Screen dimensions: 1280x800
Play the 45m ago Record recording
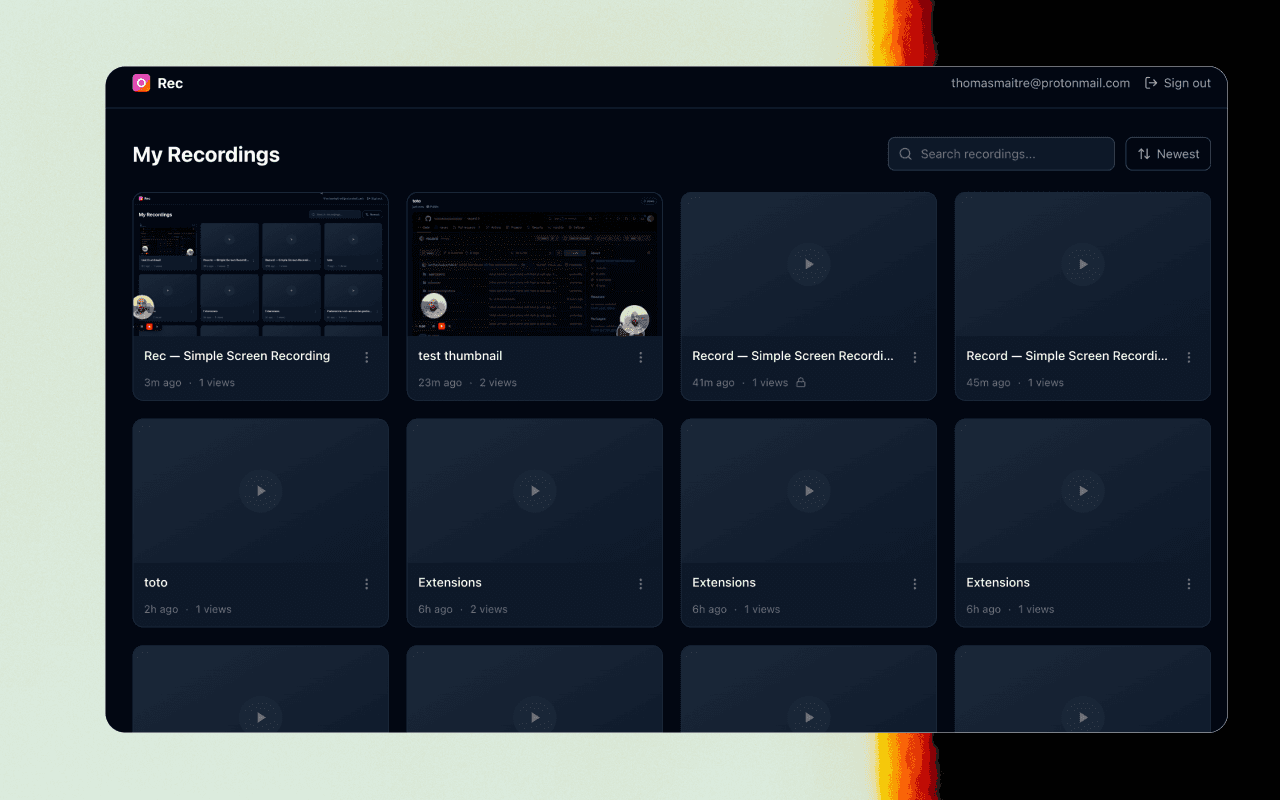click(1083, 264)
